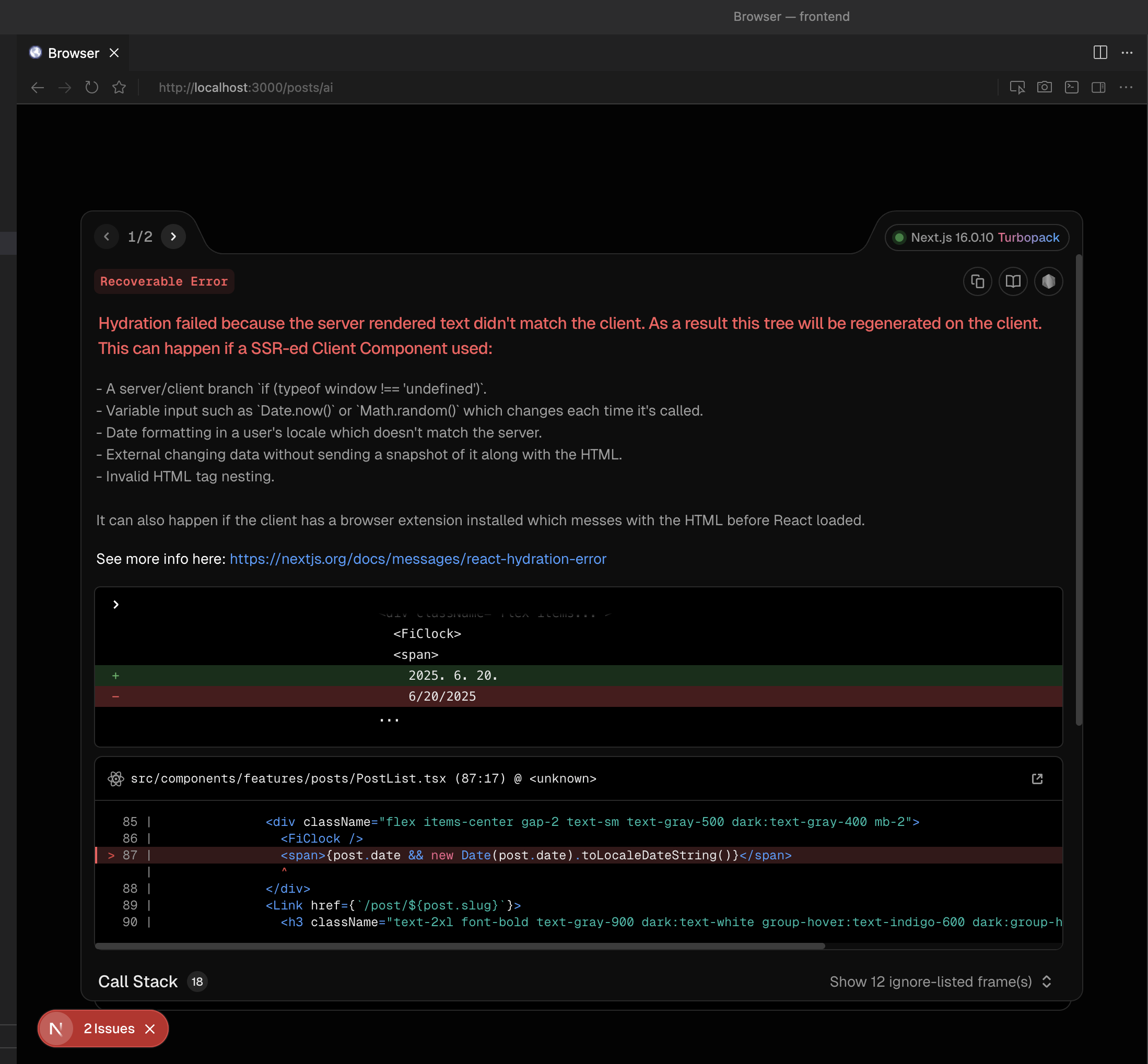Expand the component diff tree chevron

[116, 605]
